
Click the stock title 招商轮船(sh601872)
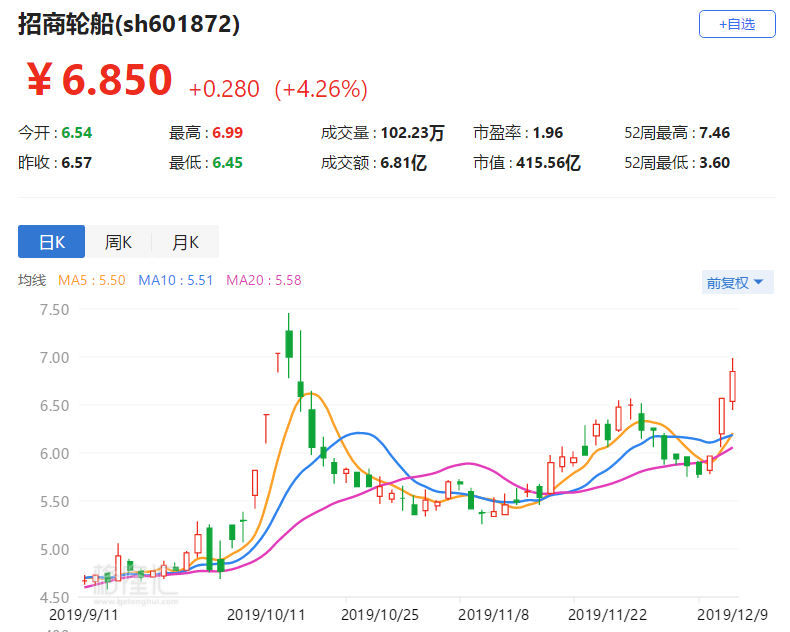tap(129, 24)
